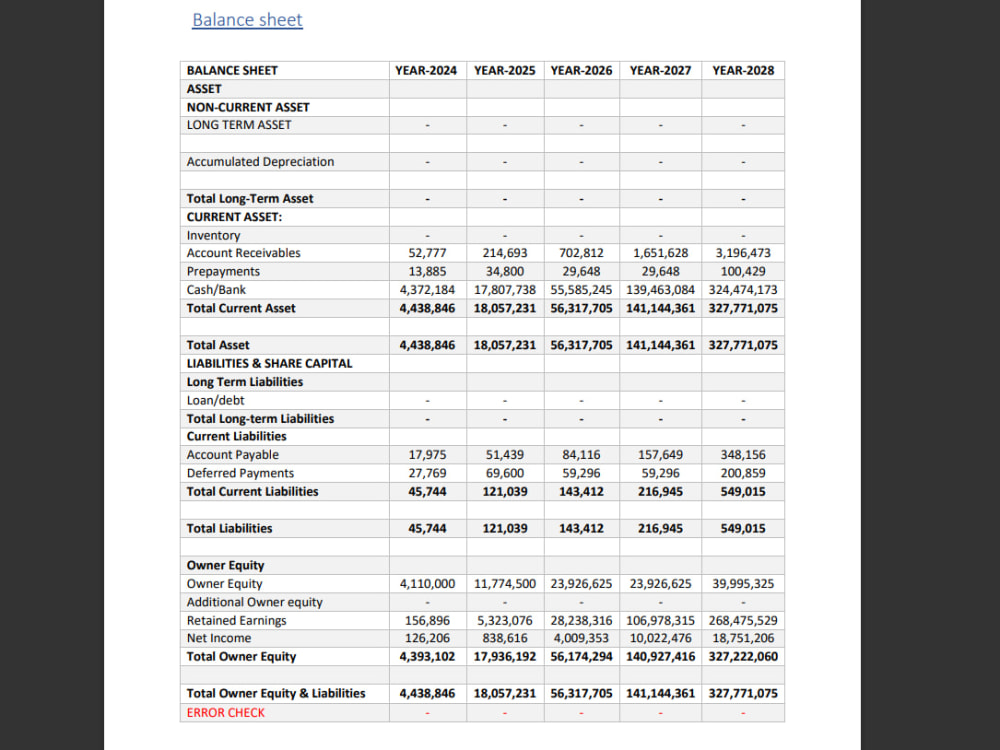
Task: Click the Prepayments row label
Action: tap(223, 272)
